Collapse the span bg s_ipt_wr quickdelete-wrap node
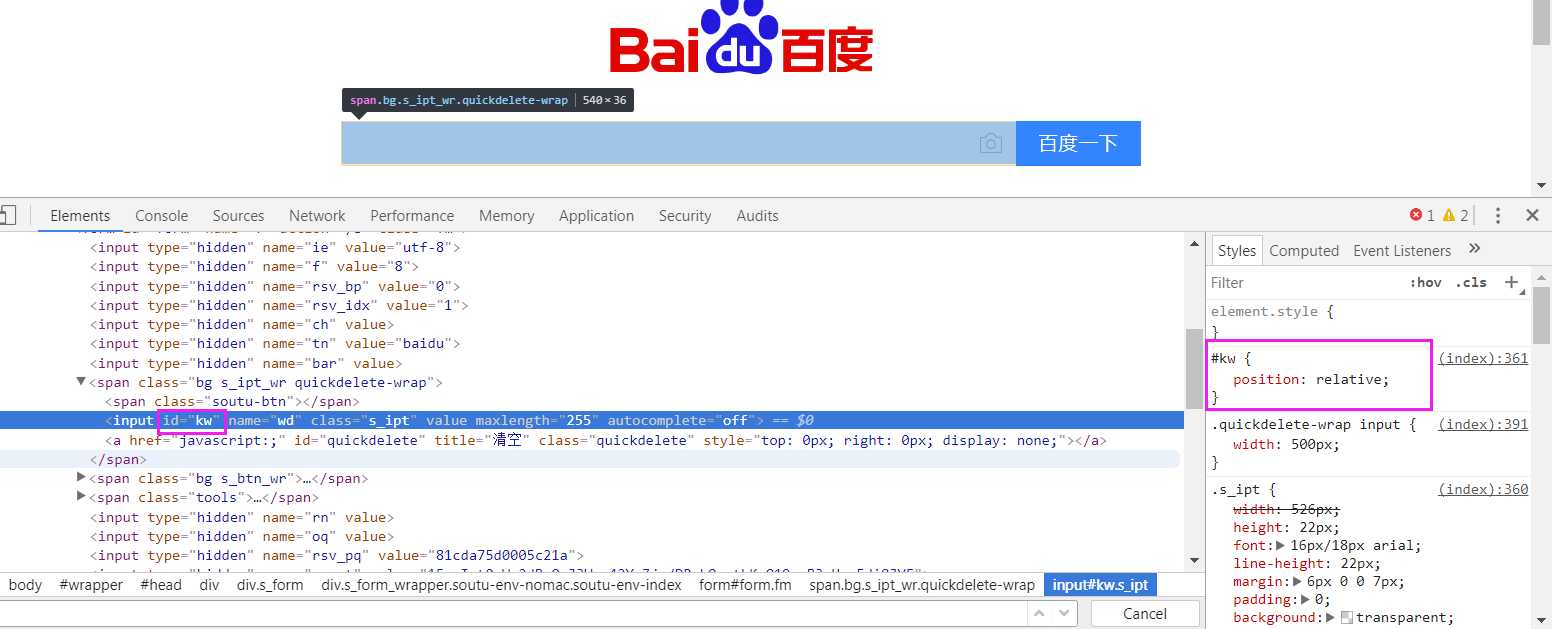1552x629 pixels. click(81, 381)
